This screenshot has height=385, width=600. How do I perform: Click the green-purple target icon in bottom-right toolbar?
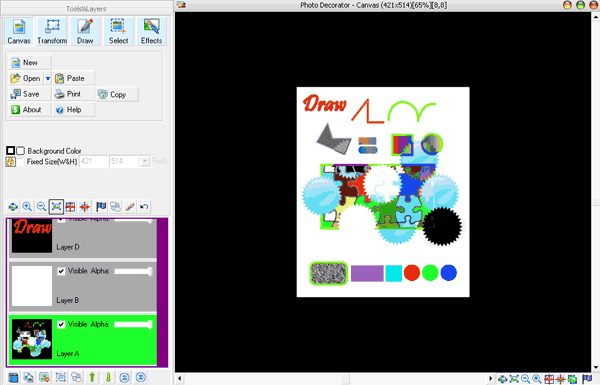[572, 379]
